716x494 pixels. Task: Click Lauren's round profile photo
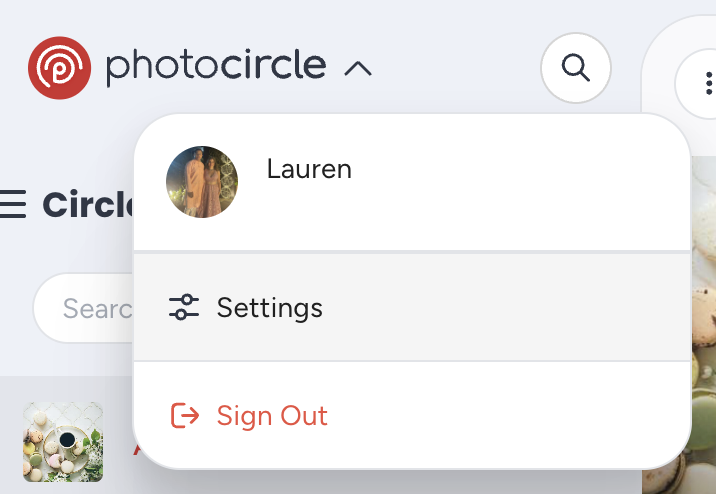tap(202, 182)
